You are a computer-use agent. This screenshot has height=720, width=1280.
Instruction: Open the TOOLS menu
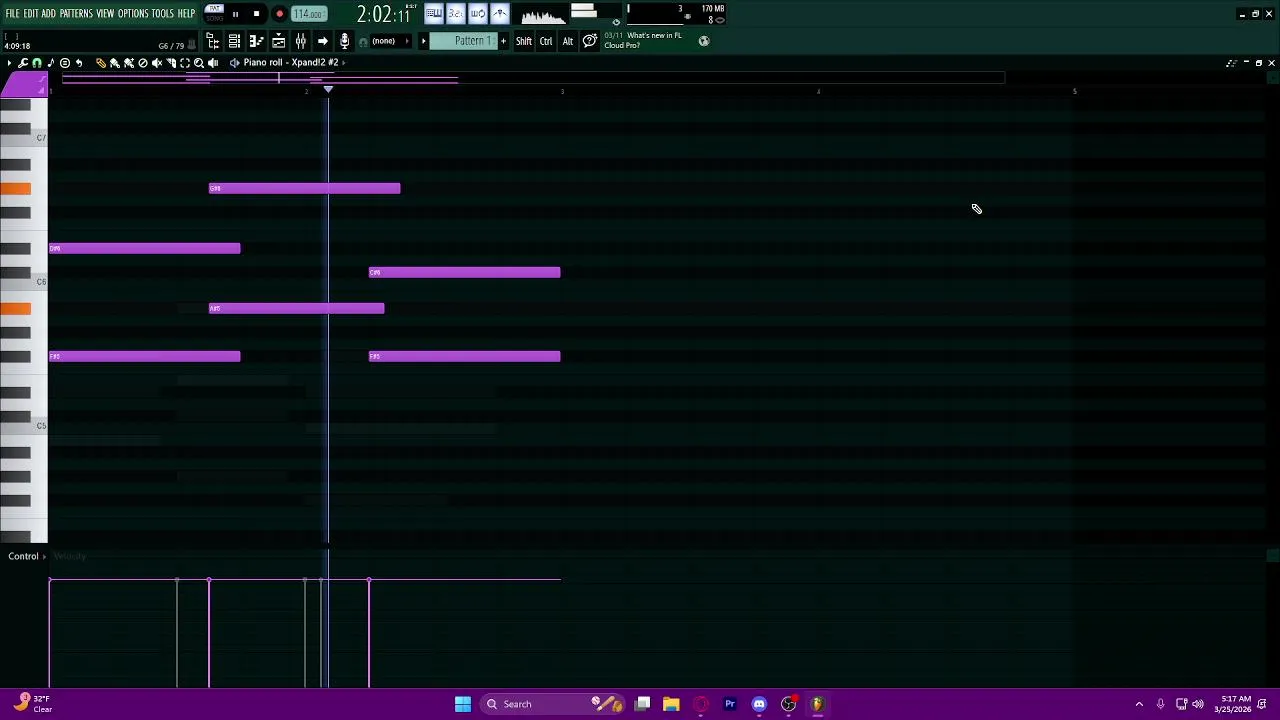[162, 14]
